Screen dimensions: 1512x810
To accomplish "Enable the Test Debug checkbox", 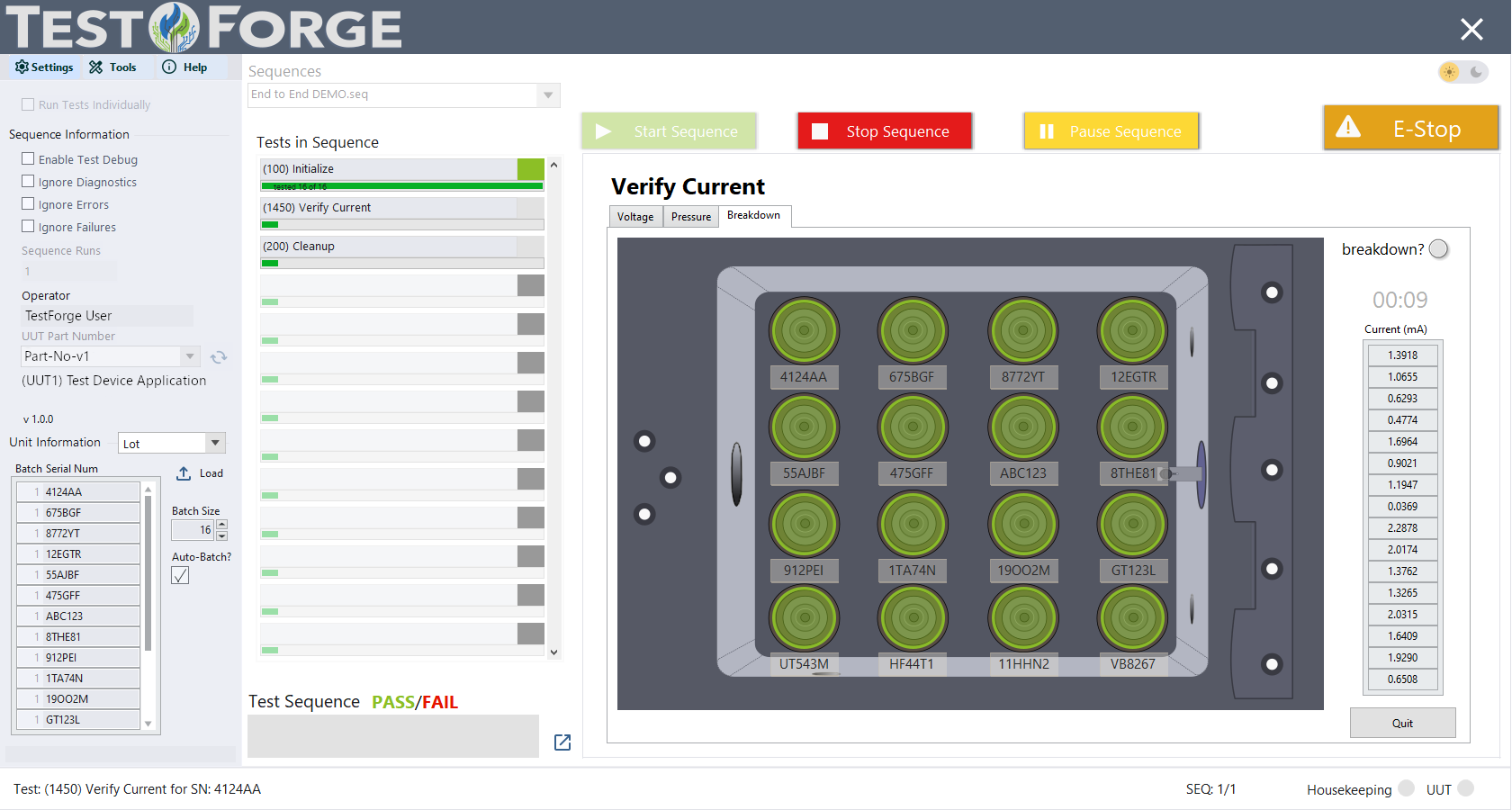I will click(27, 158).
